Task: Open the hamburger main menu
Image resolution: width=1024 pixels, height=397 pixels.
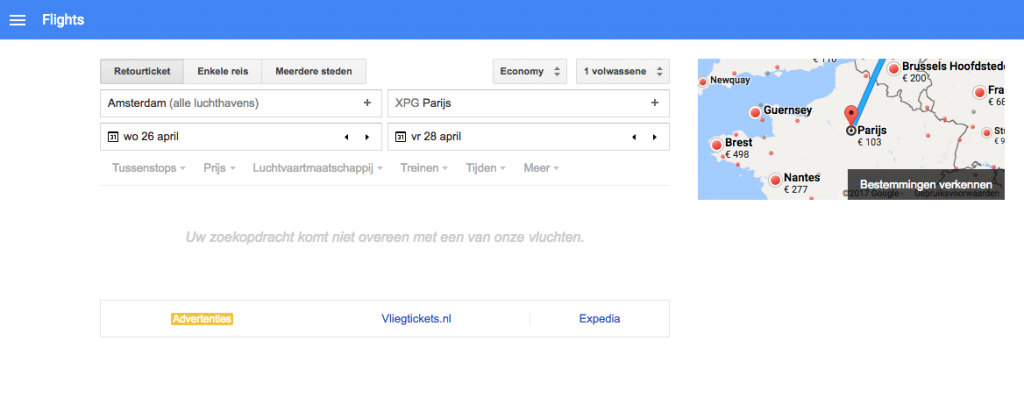Action: [x=18, y=20]
